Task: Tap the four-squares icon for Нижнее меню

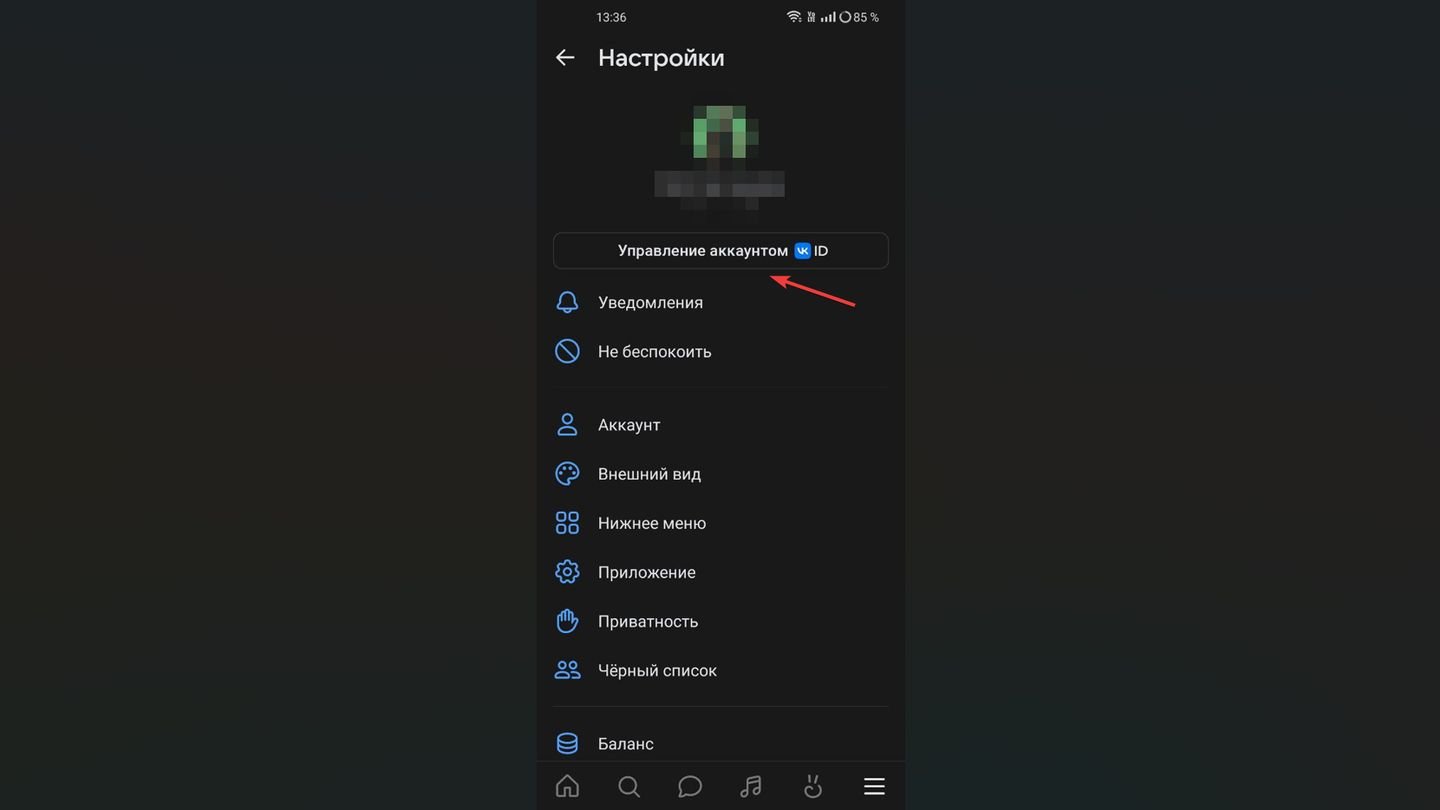Action: [x=567, y=522]
